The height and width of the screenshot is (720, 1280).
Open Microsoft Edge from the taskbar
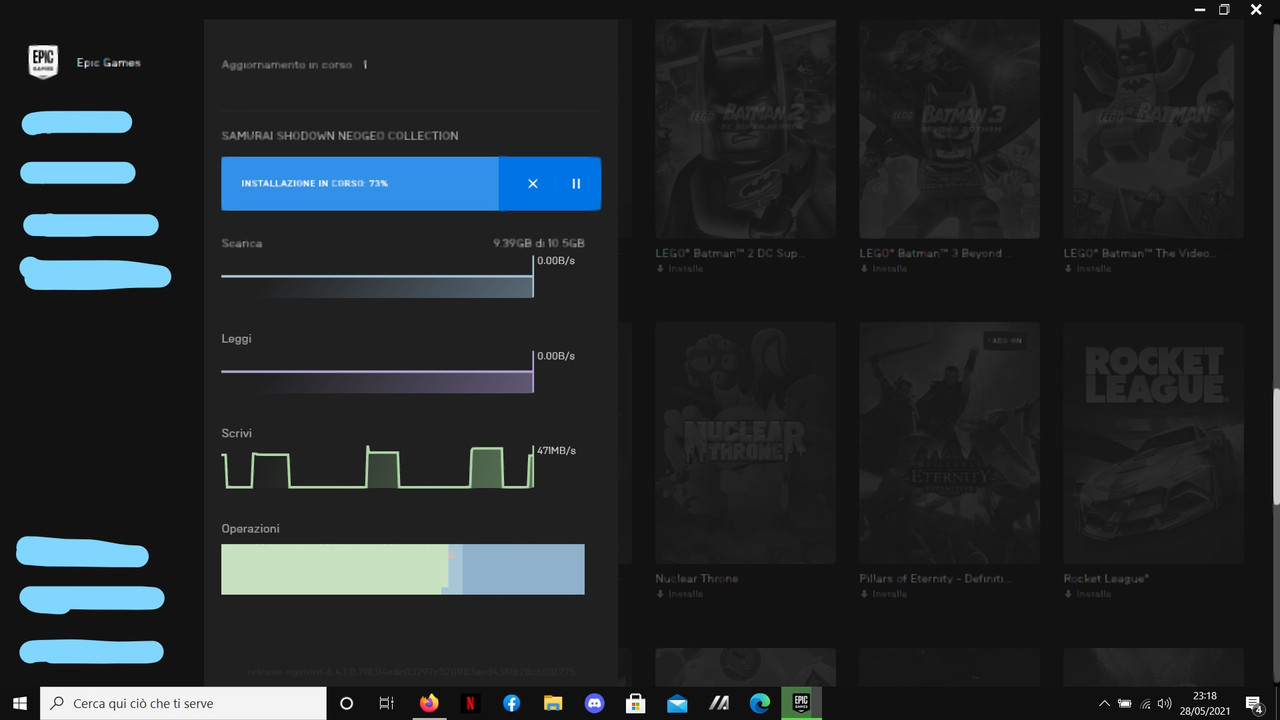[760, 703]
